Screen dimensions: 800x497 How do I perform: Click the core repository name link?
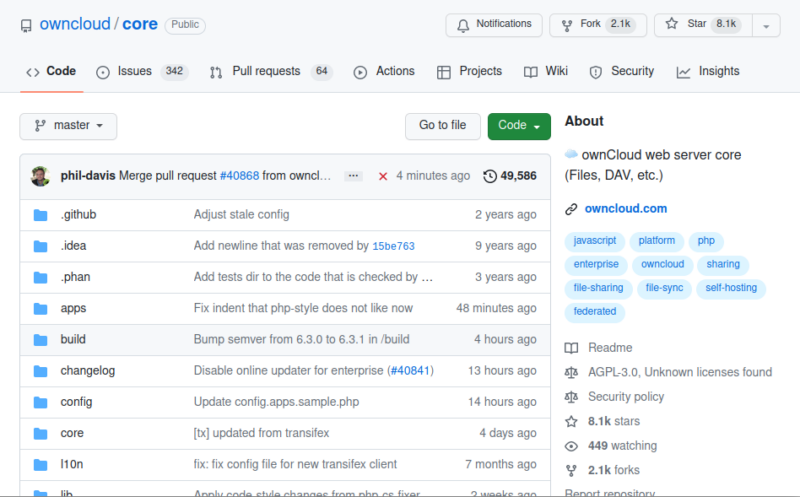(x=140, y=24)
